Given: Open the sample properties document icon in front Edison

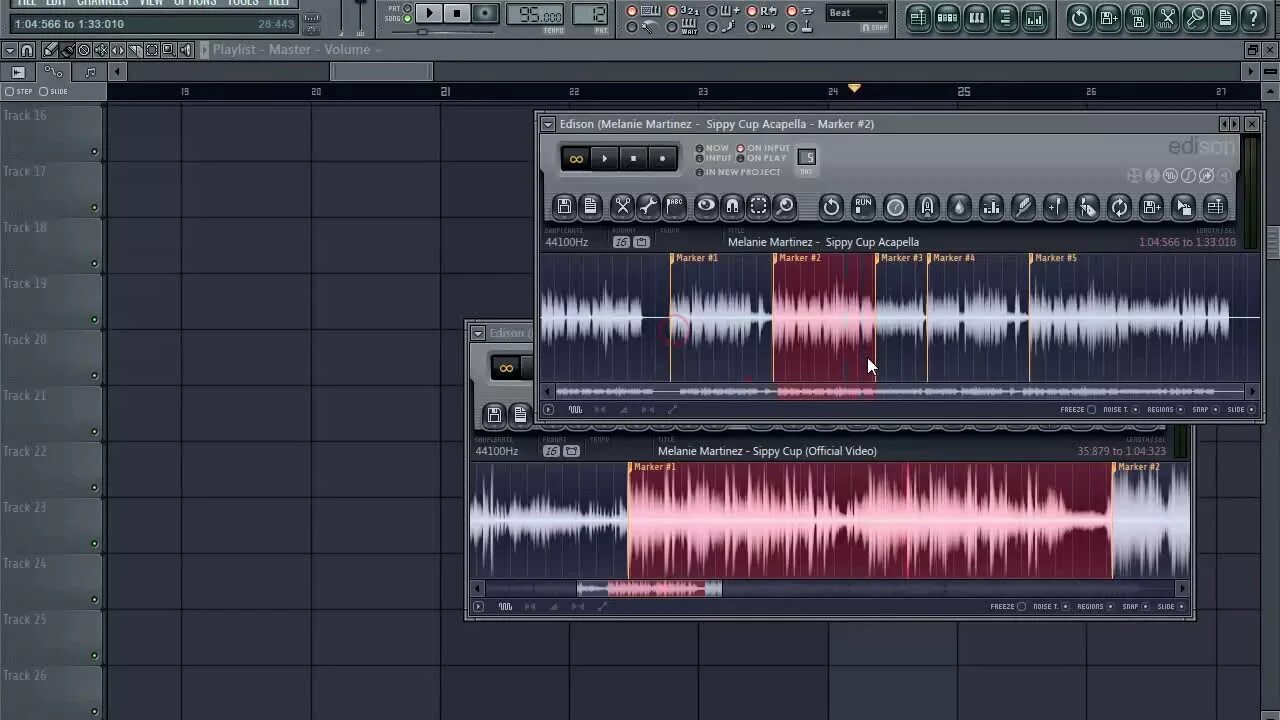Looking at the screenshot, I should coord(591,207).
